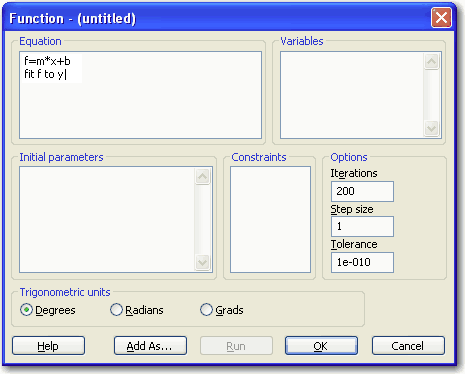Choose the Add As... button
465x374 pixels.
[x=150, y=346]
